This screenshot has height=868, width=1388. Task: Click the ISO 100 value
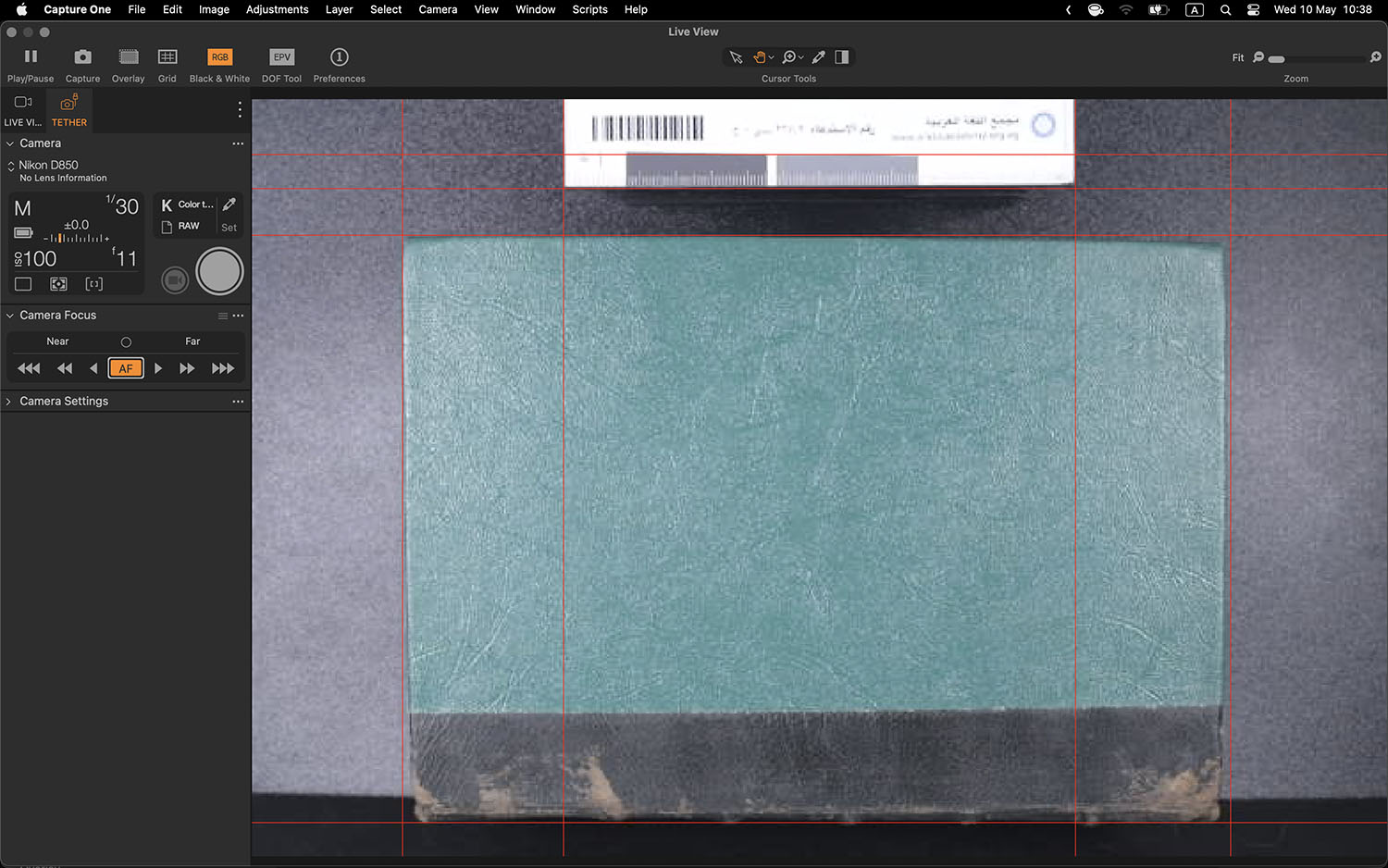pos(35,258)
